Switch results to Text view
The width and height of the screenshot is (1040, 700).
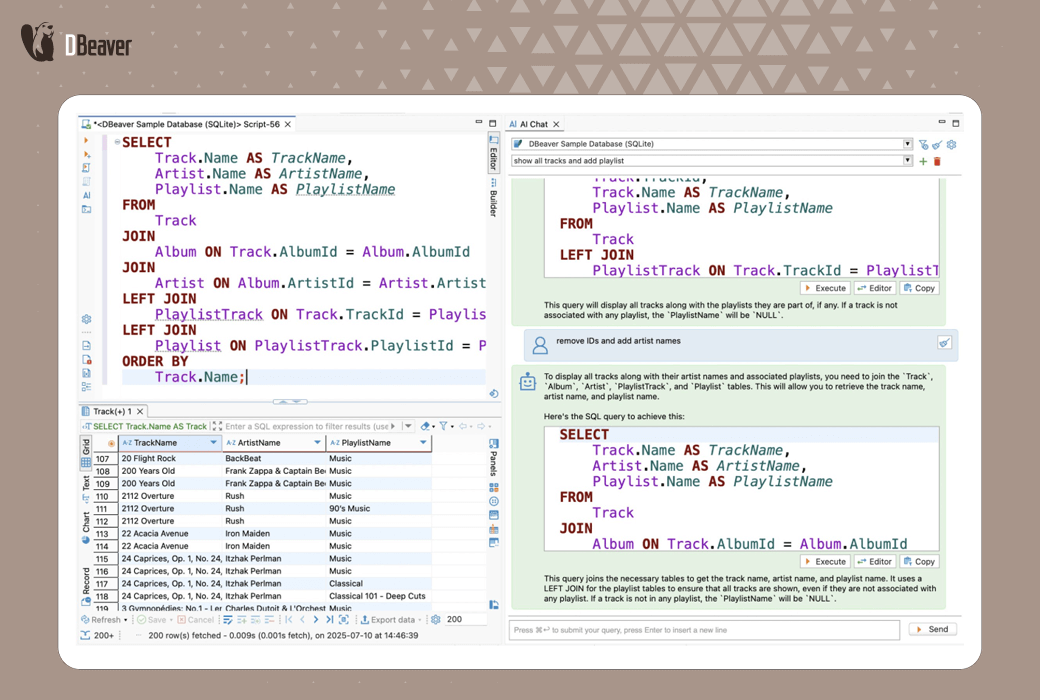coord(86,484)
